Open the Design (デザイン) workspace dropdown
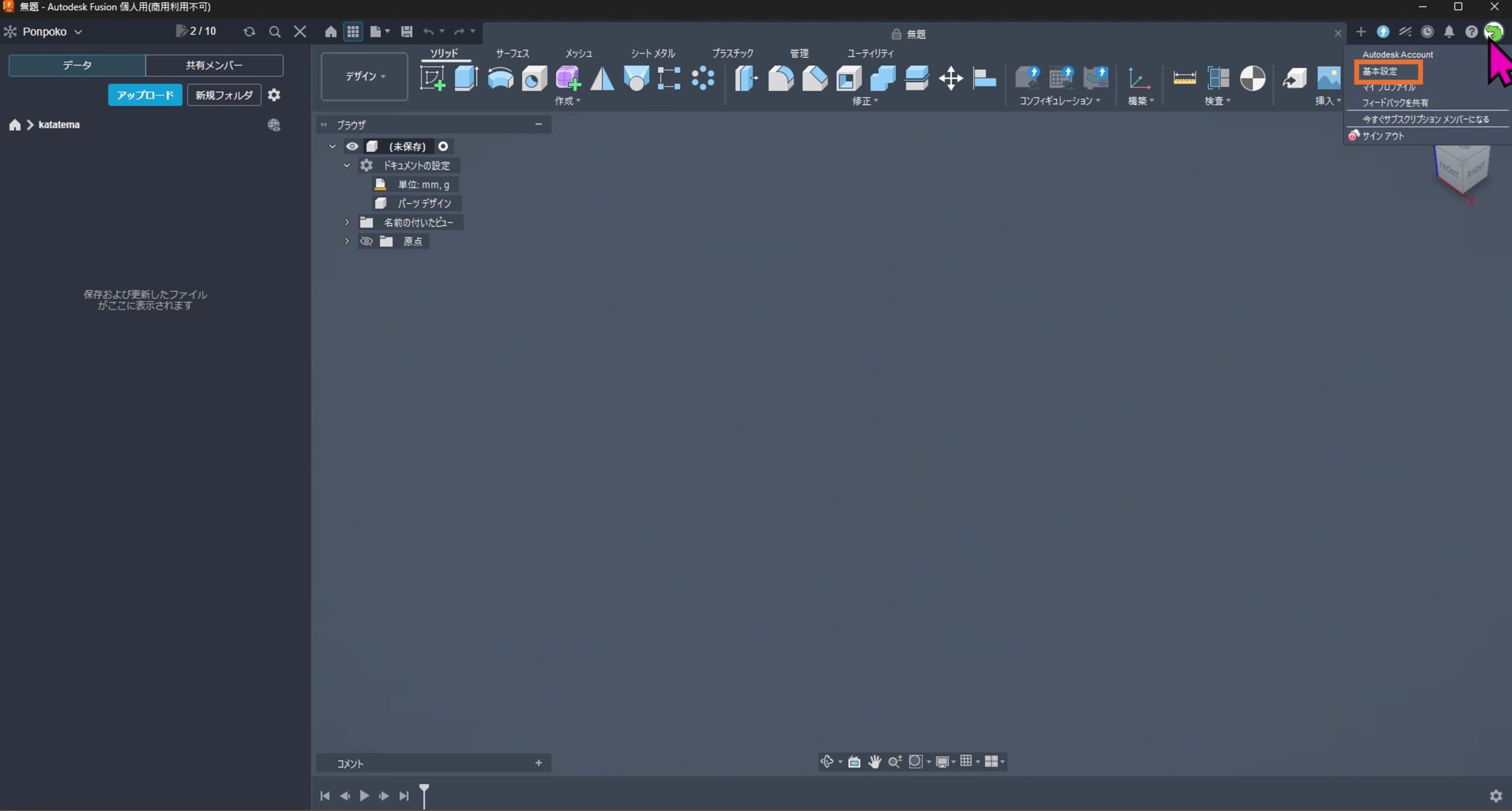The image size is (1512, 811). [x=364, y=76]
